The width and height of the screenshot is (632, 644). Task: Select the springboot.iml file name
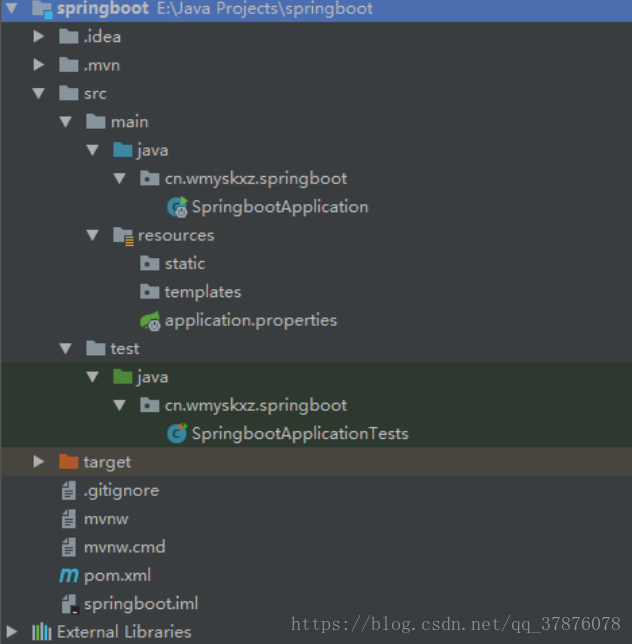(141, 604)
